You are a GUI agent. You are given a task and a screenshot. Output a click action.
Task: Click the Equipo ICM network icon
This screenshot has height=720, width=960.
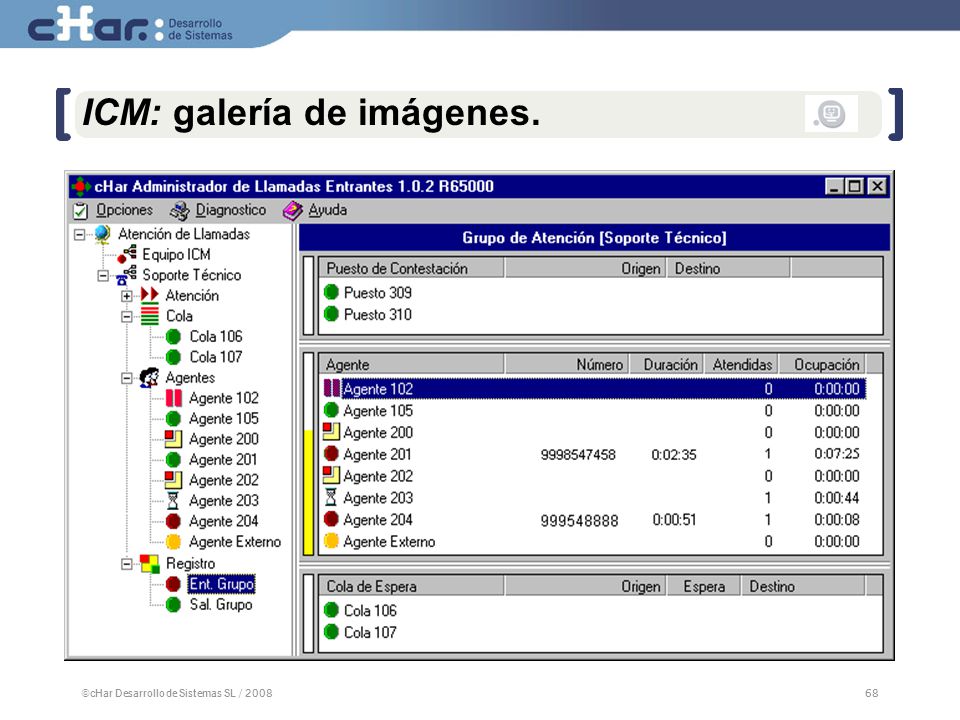(127, 254)
